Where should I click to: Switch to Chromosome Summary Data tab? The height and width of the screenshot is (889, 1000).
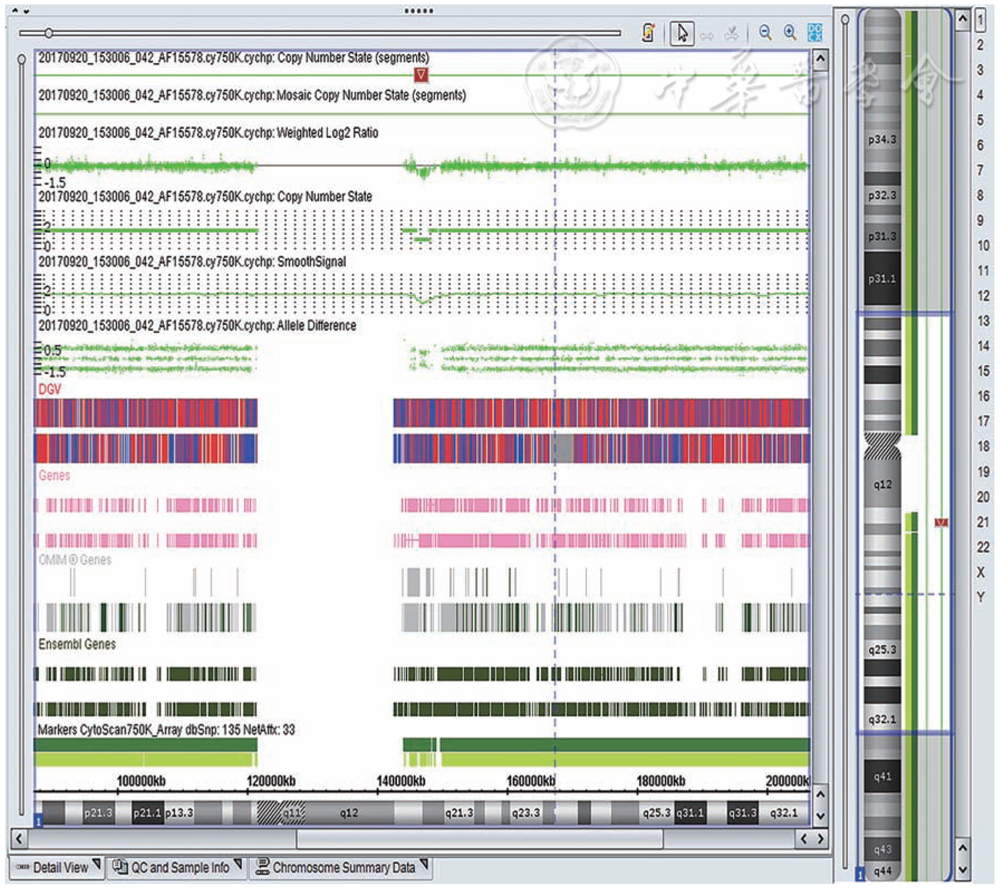point(341,868)
